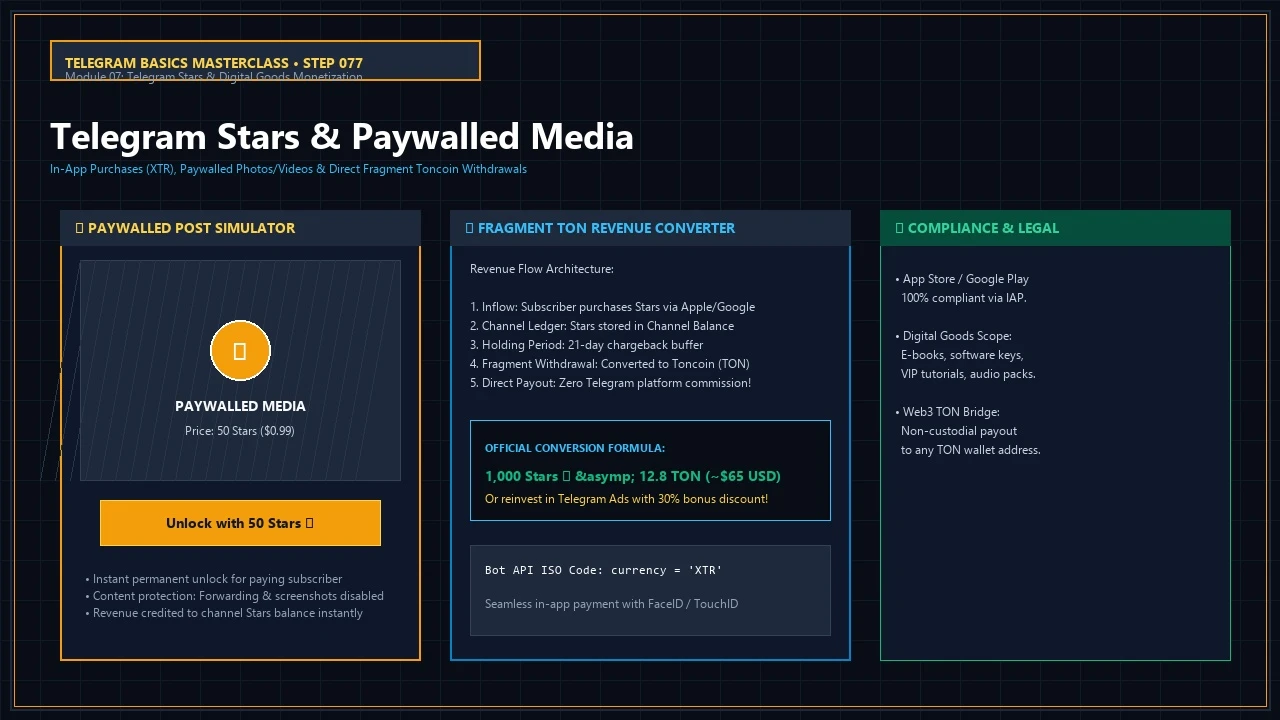Click App Store / Google Play bullet

[962, 279]
